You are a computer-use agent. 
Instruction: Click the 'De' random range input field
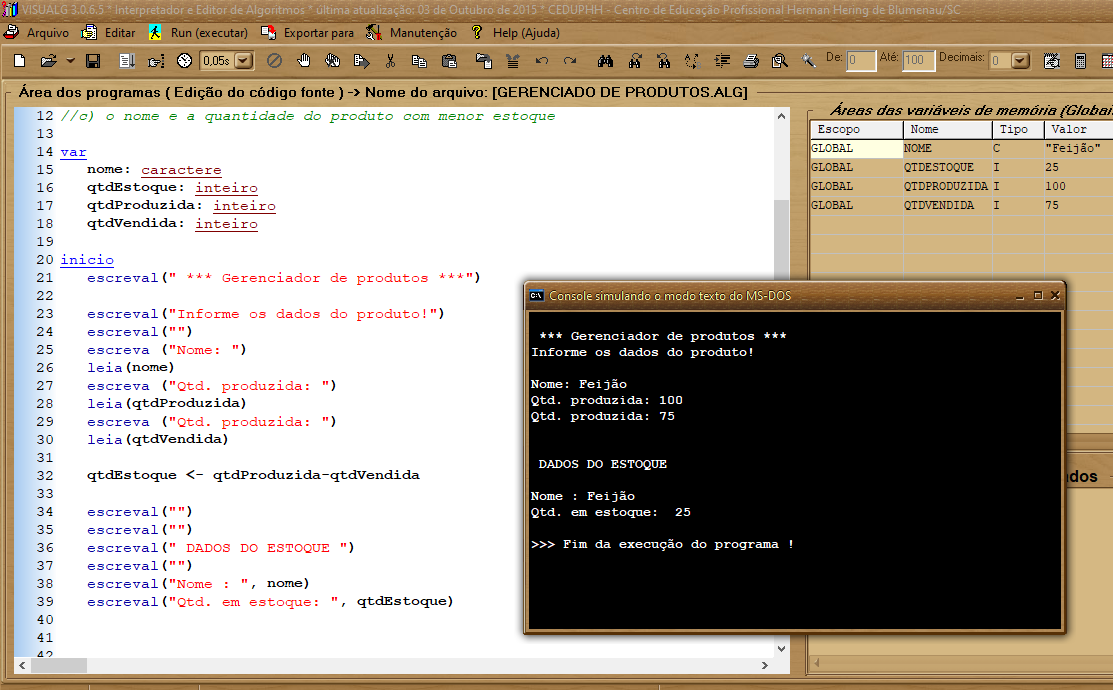pos(860,60)
